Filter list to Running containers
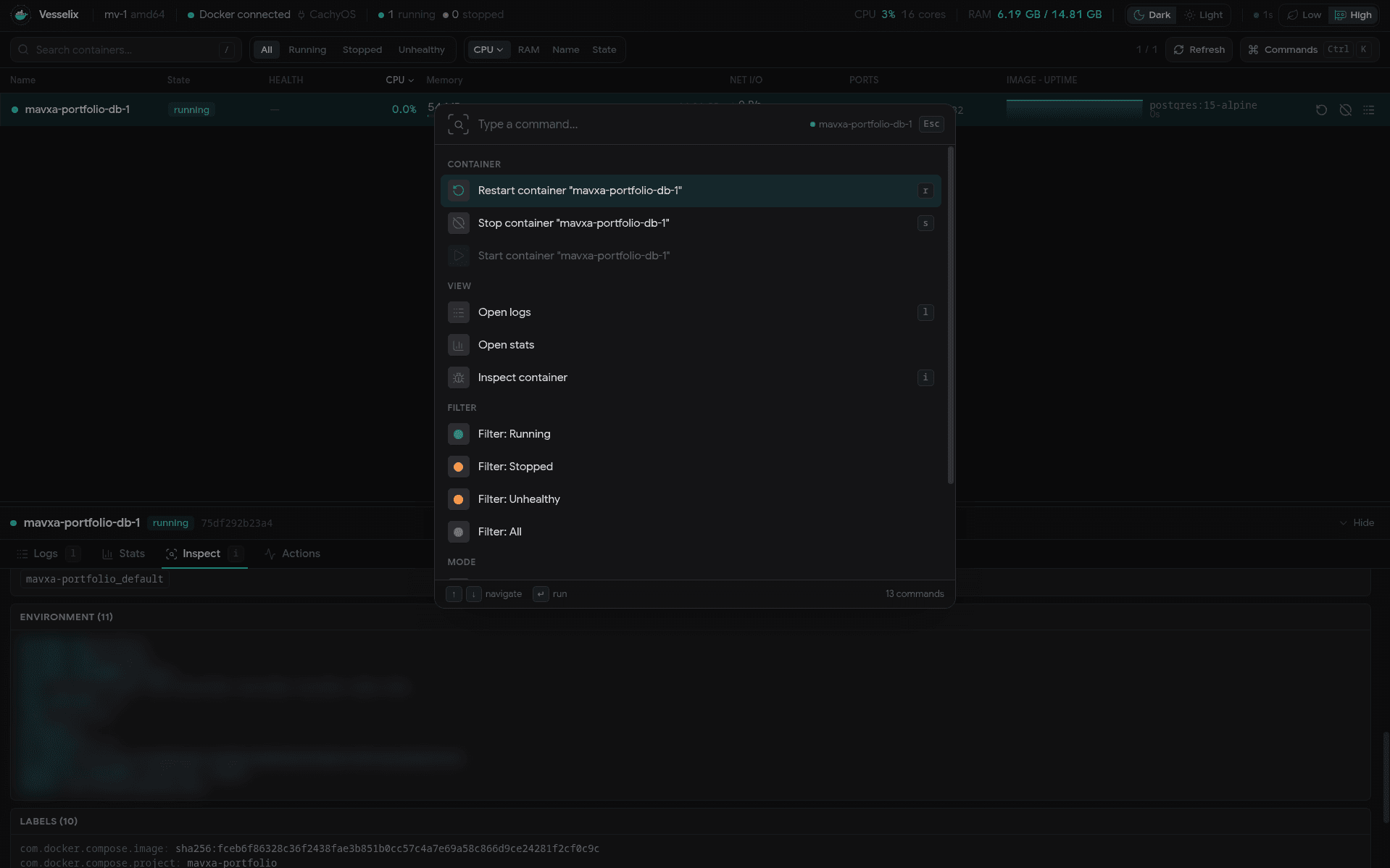 (x=307, y=50)
